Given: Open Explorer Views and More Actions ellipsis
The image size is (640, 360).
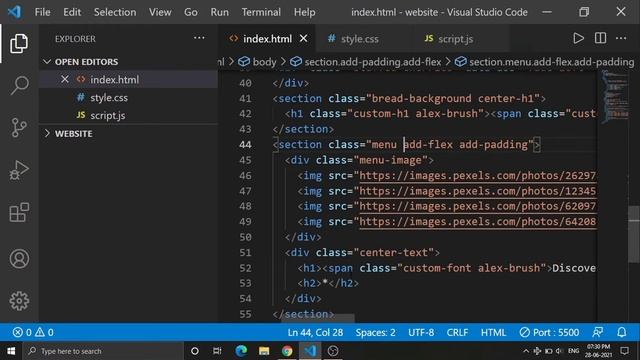Looking at the screenshot, I should click(x=199, y=38).
